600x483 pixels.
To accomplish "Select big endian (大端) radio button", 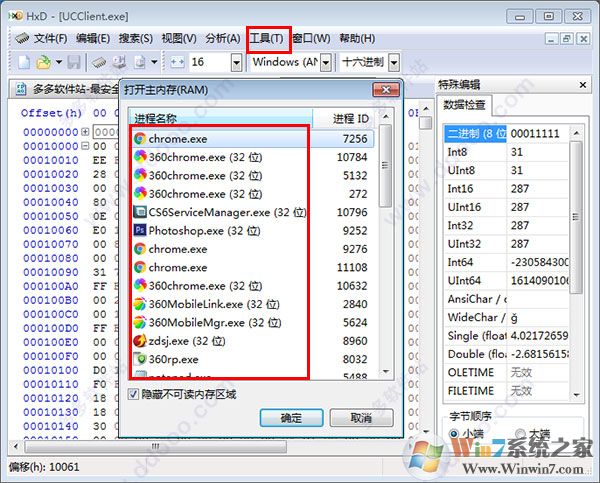I will pos(520,434).
